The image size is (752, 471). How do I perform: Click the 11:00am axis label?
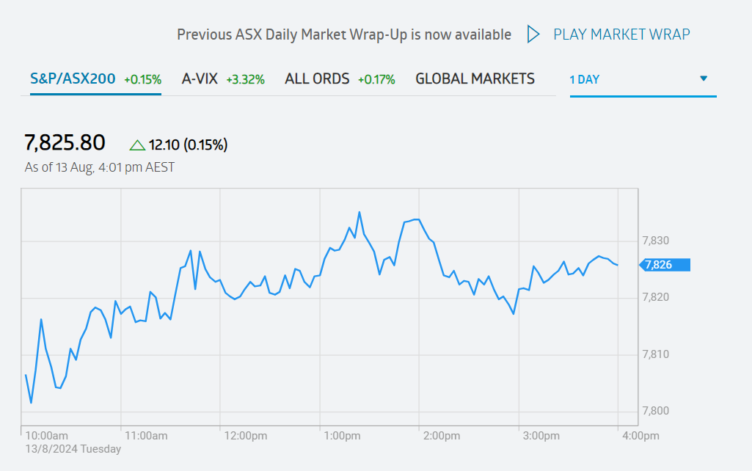pos(146,436)
